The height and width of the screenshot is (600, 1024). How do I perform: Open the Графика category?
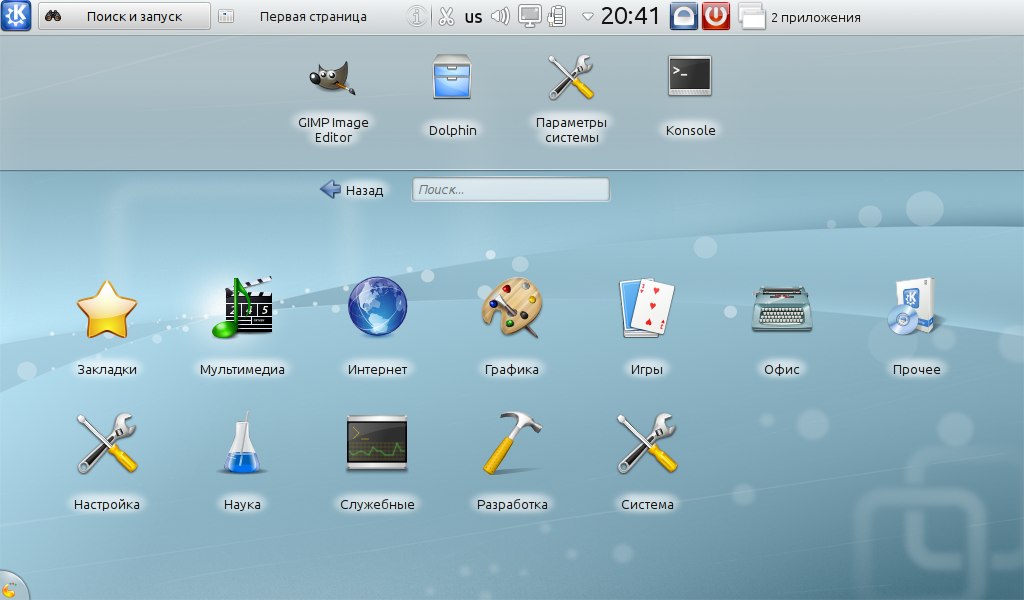512,326
